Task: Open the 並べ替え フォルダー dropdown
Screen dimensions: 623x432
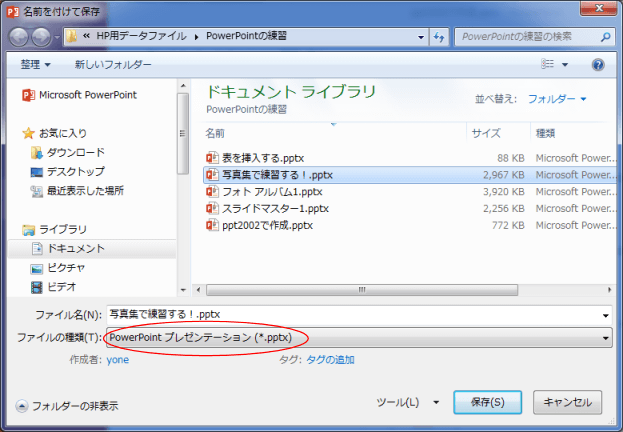Action: coord(557,99)
